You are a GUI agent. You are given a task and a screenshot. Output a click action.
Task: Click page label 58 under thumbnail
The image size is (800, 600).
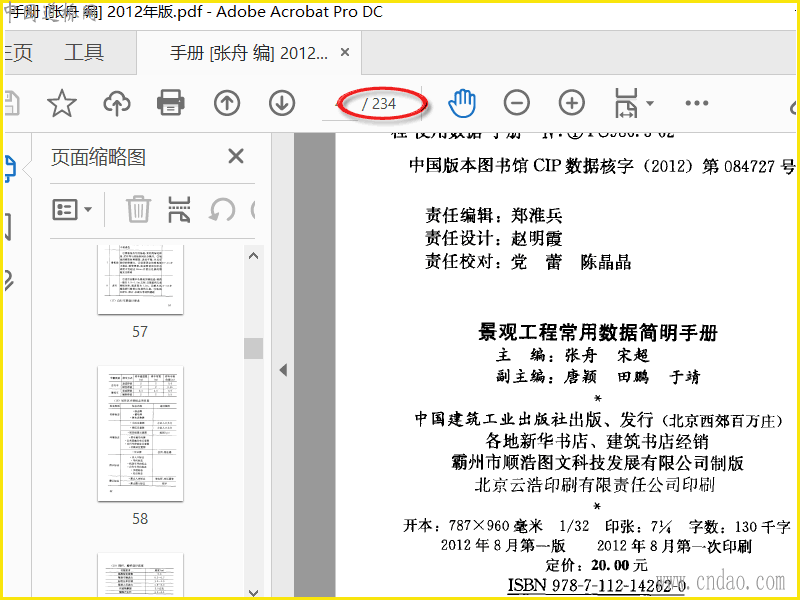point(140,518)
